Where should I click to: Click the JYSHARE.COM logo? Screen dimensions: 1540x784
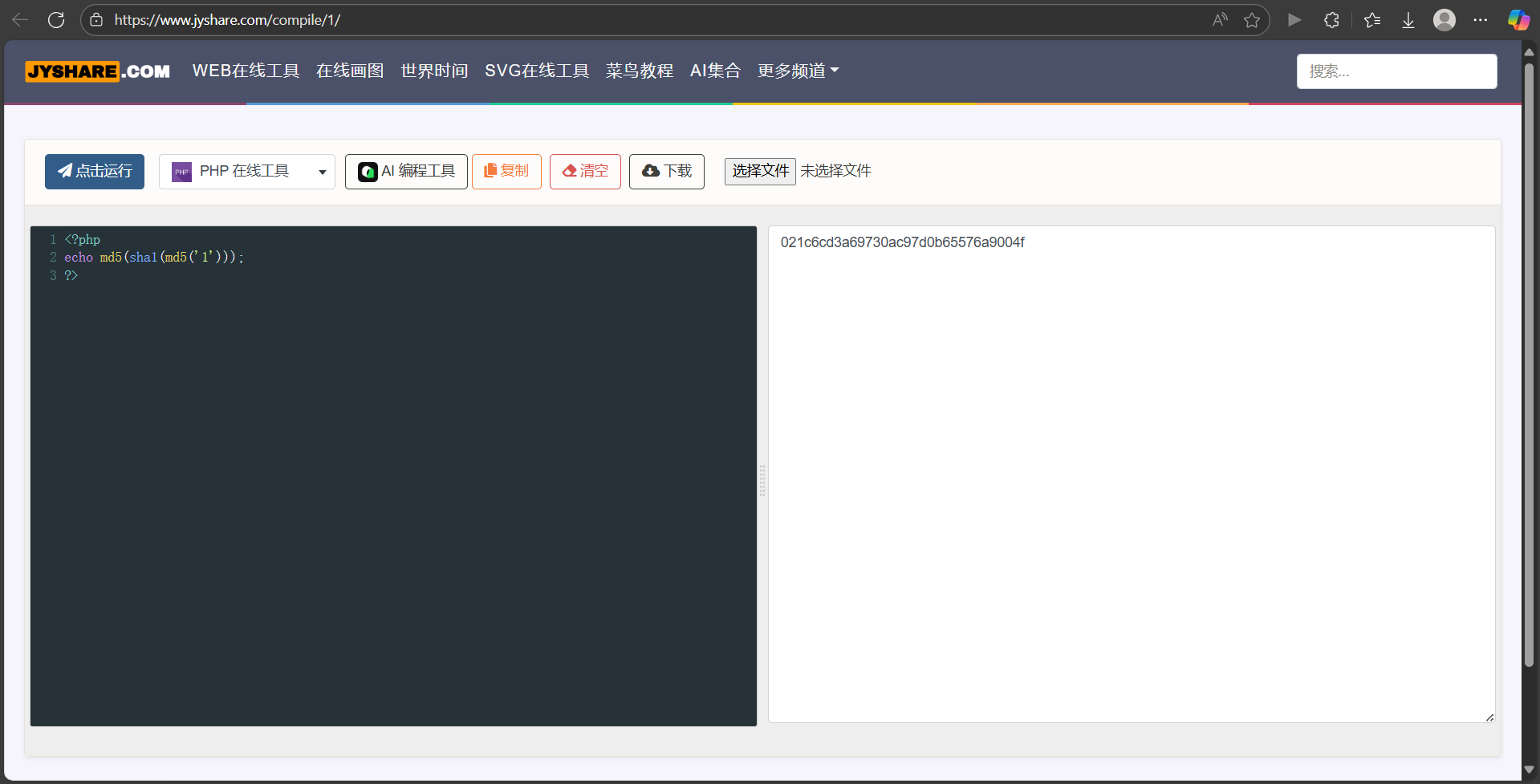click(x=97, y=71)
